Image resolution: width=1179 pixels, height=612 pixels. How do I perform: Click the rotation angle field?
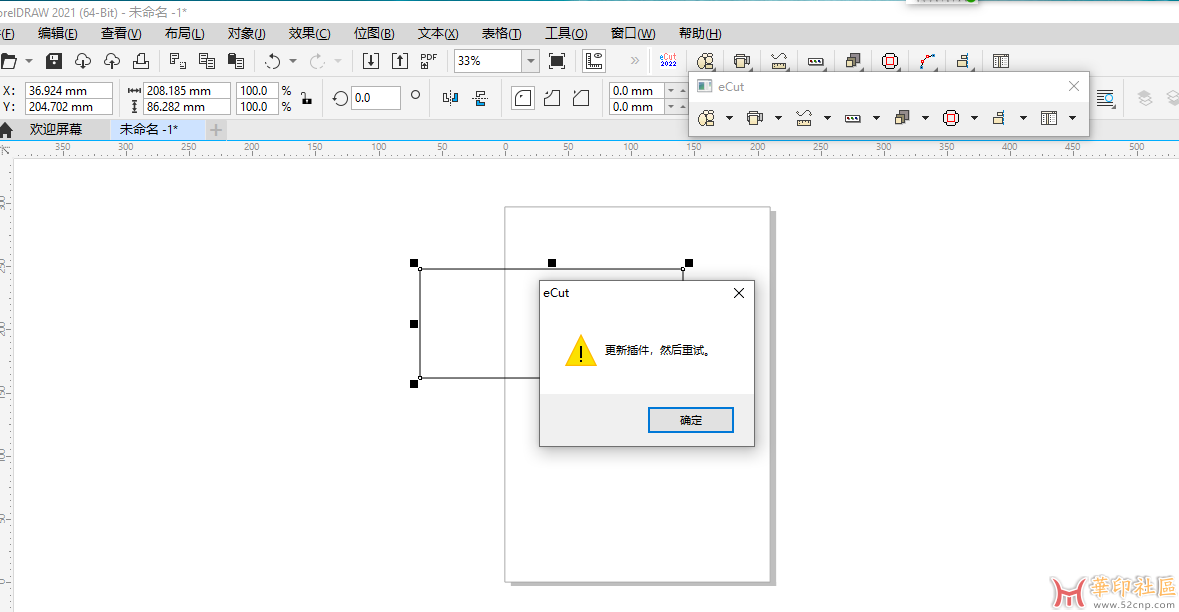tap(376, 98)
